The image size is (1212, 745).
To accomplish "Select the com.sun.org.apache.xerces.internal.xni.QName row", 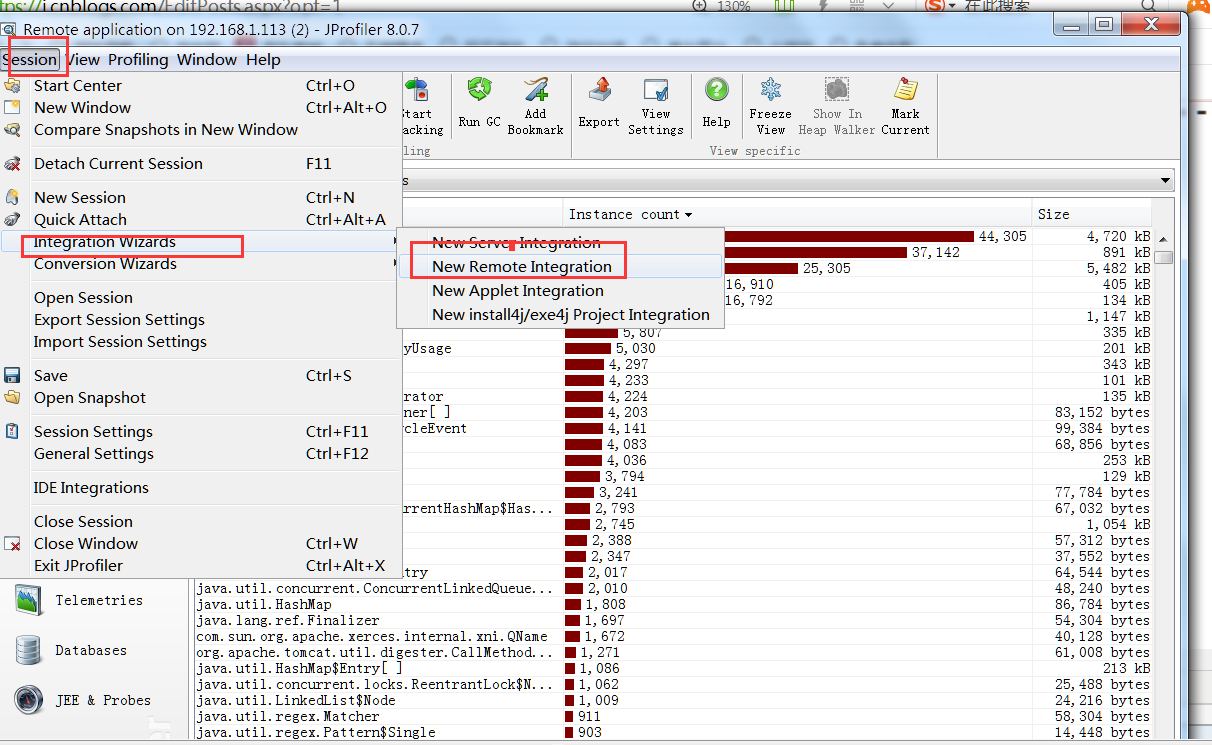I will point(672,636).
